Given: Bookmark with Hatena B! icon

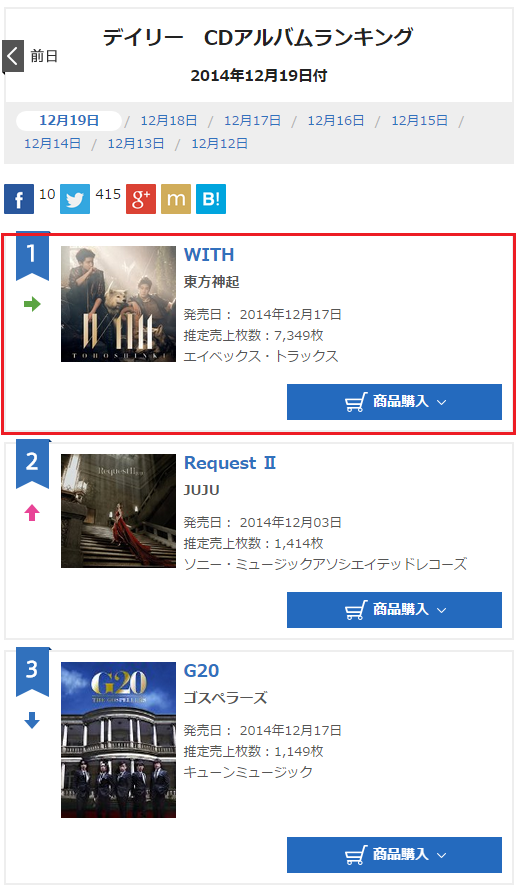Looking at the screenshot, I should pos(211,199).
